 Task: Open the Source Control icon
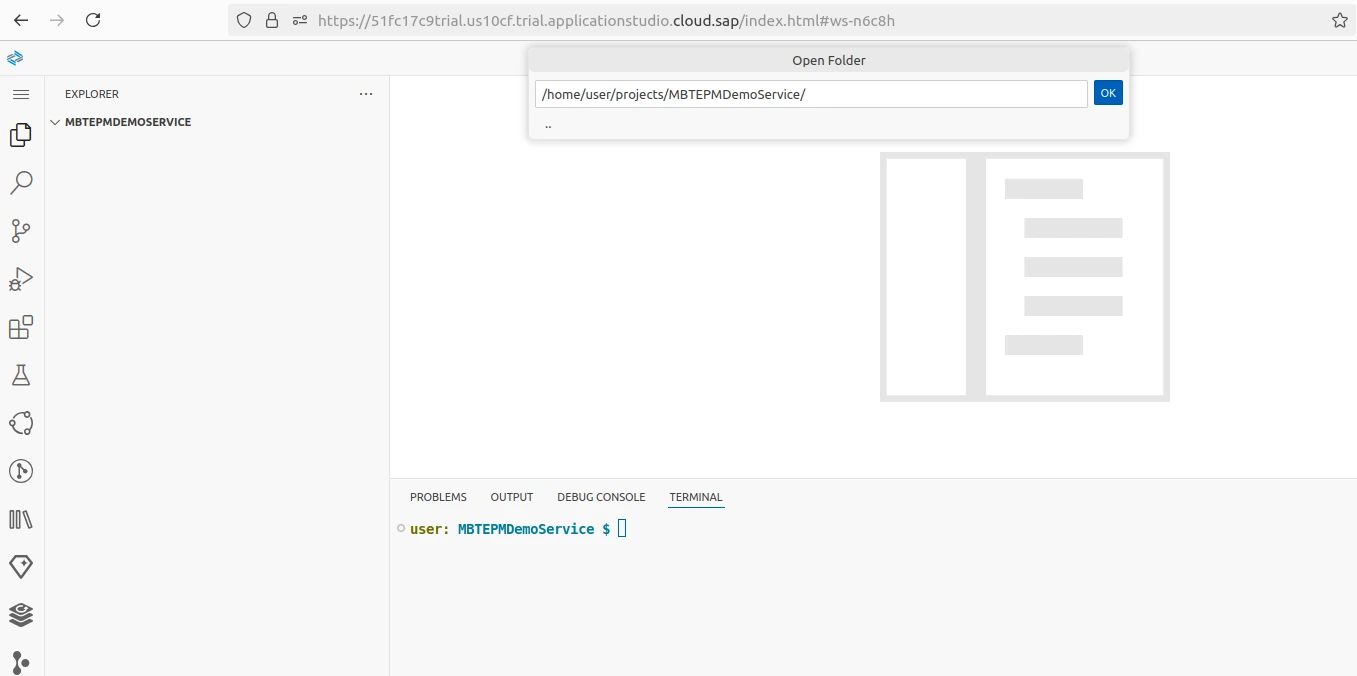[21, 231]
